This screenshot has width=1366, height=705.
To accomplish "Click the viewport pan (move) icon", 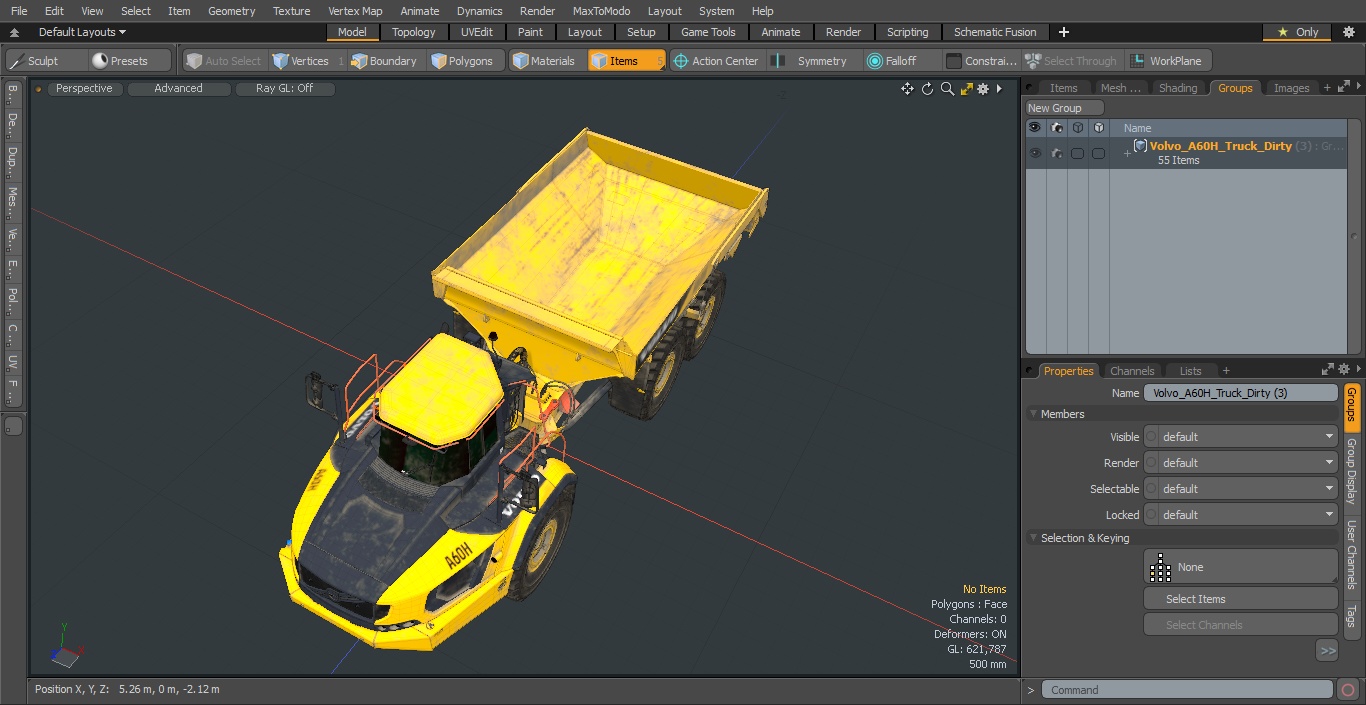I will pyautogui.click(x=907, y=89).
